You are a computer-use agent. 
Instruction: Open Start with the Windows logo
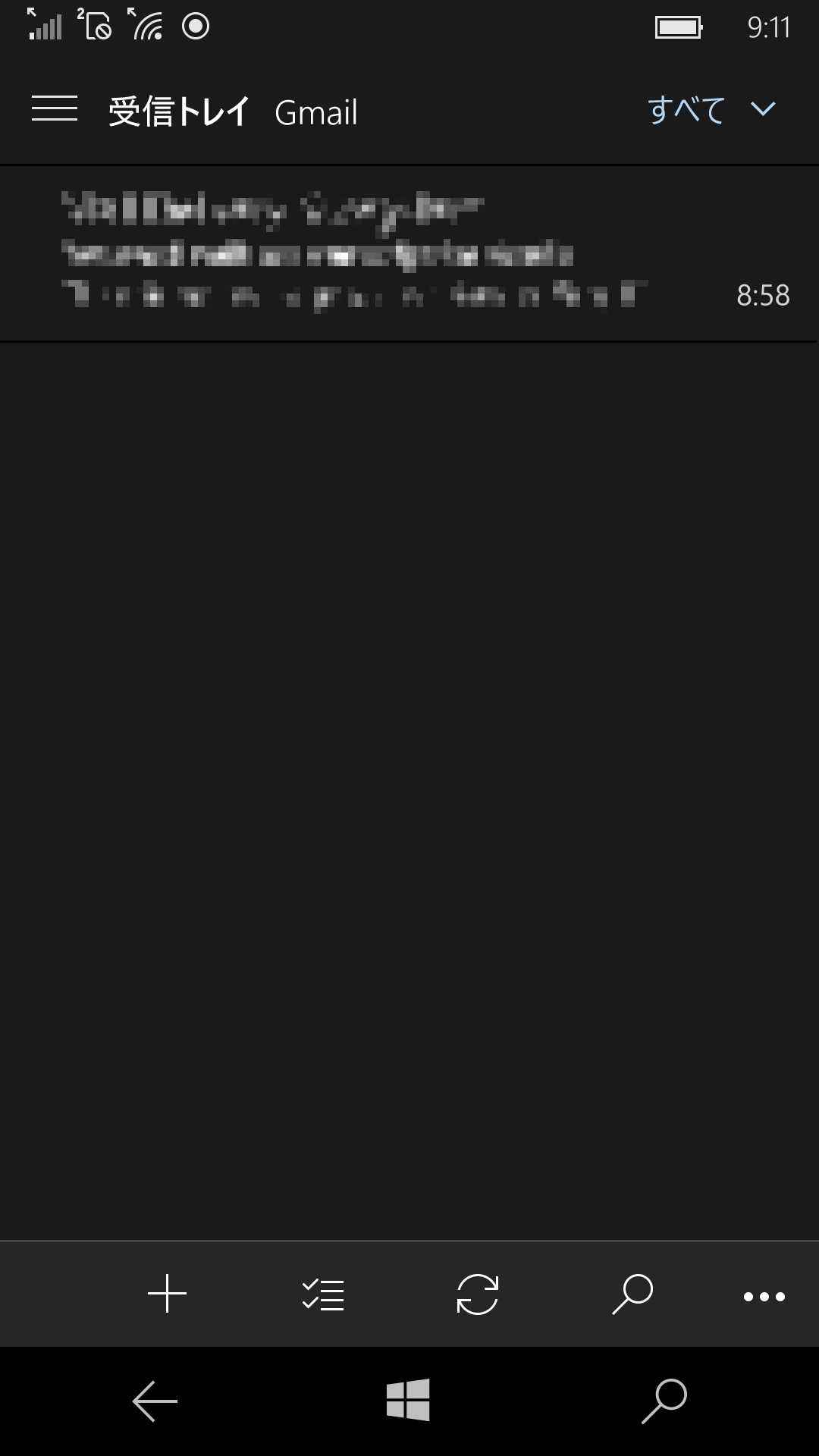[408, 1400]
